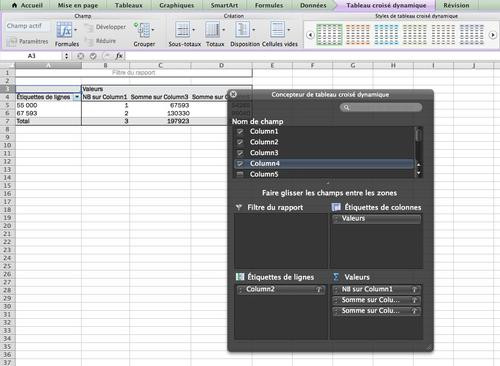Screen dimensions: 500x366
Task: Apply the orange pivot table style
Action: point(358,35)
